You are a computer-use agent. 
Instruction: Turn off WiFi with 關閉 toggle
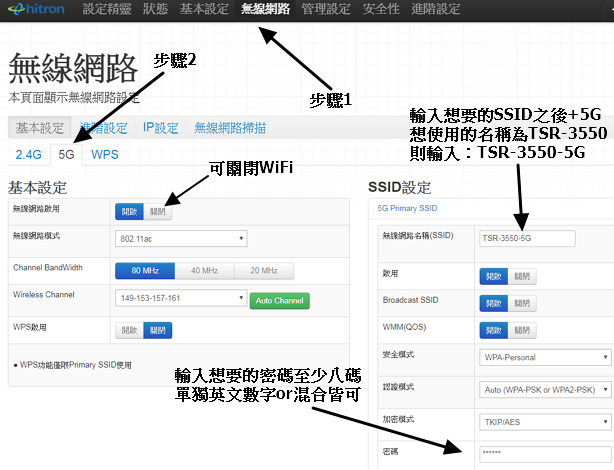tap(157, 212)
